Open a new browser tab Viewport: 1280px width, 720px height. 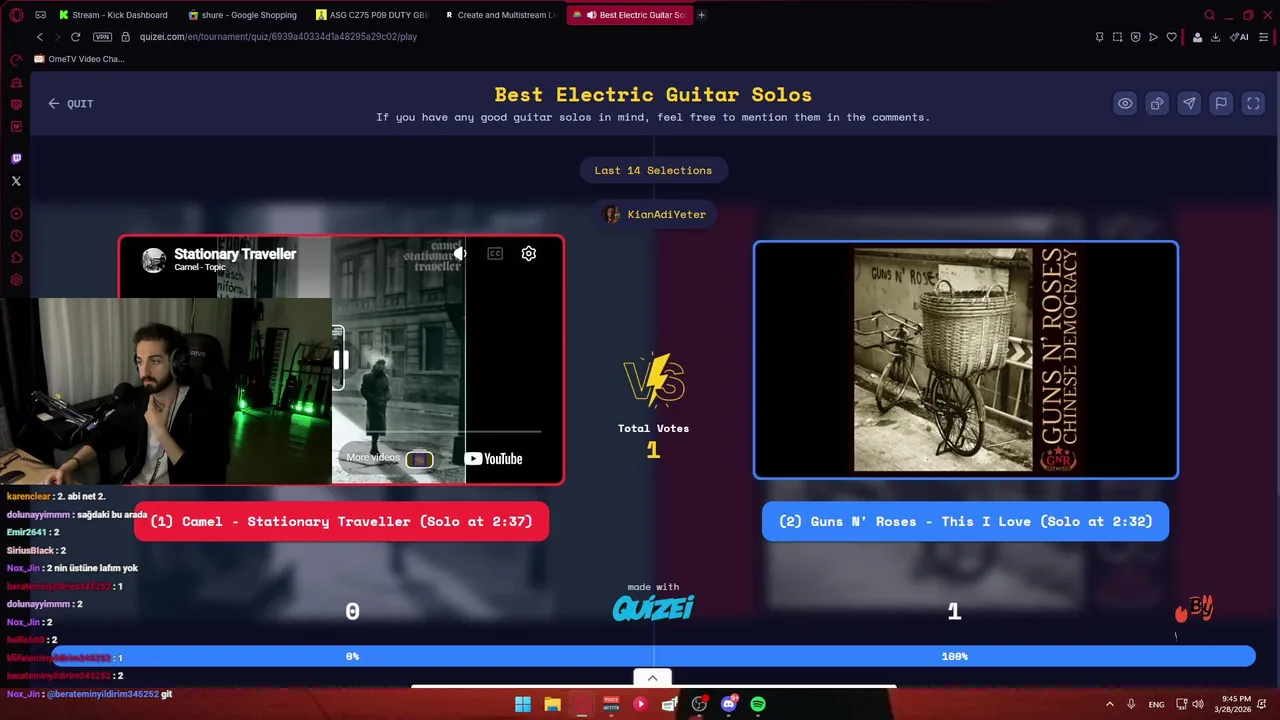point(701,15)
